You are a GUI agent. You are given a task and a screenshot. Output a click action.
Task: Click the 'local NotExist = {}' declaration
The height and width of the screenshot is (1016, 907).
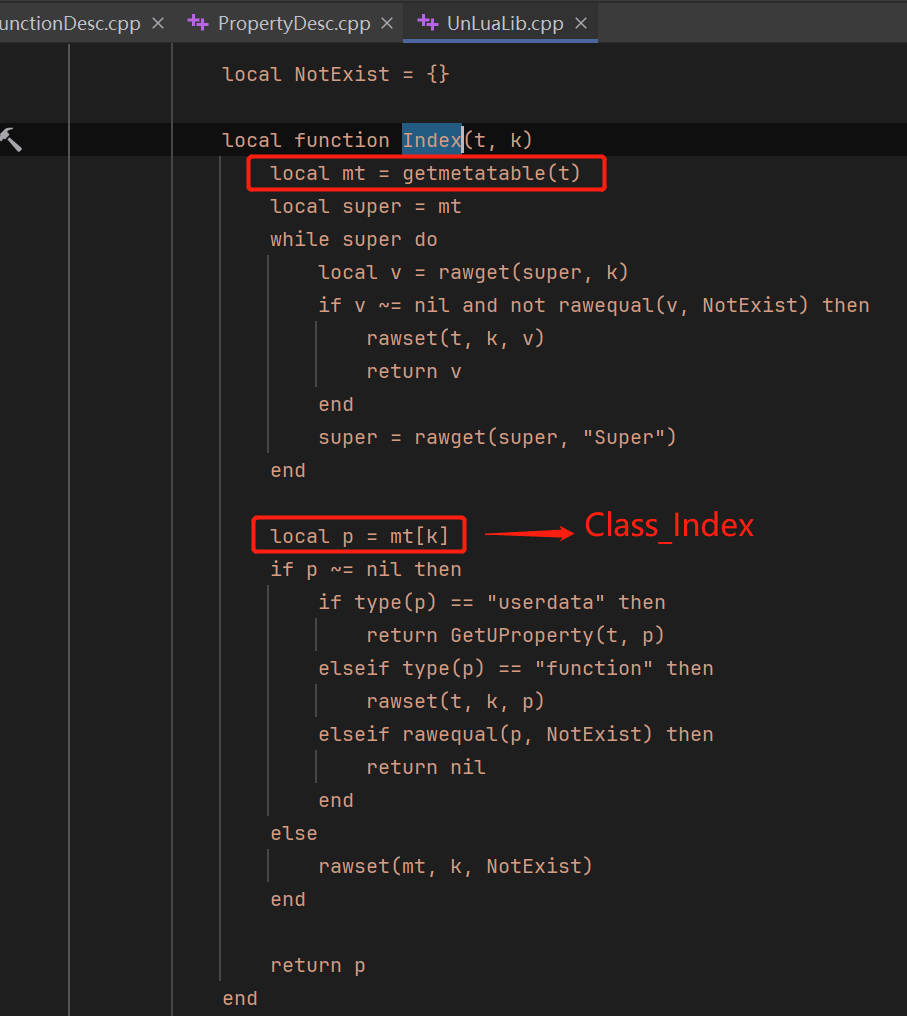(335, 74)
